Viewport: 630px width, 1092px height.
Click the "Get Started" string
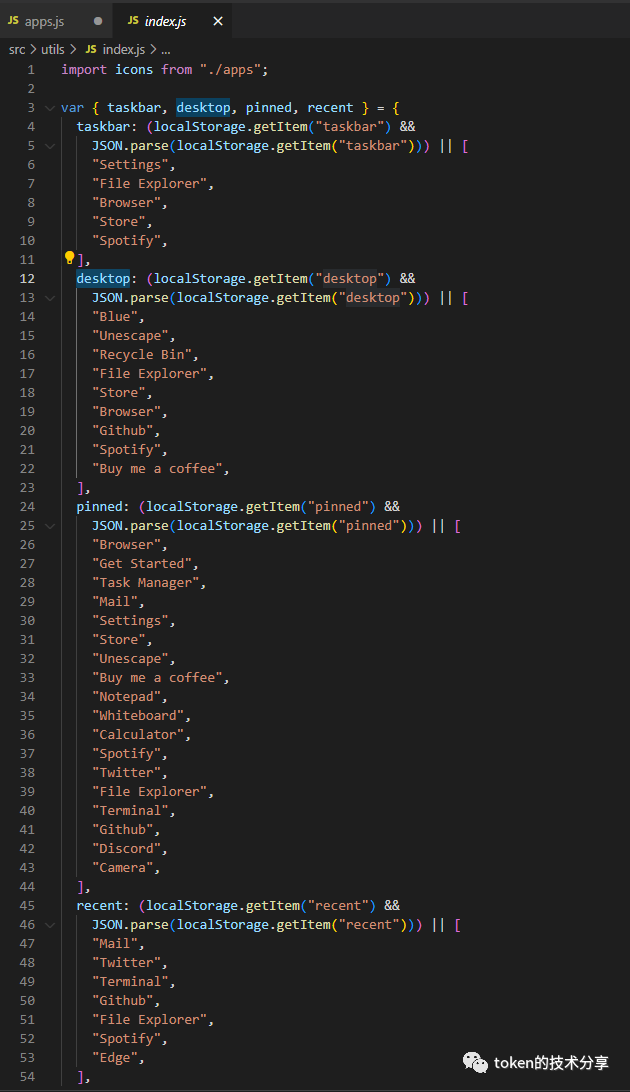pos(141,563)
